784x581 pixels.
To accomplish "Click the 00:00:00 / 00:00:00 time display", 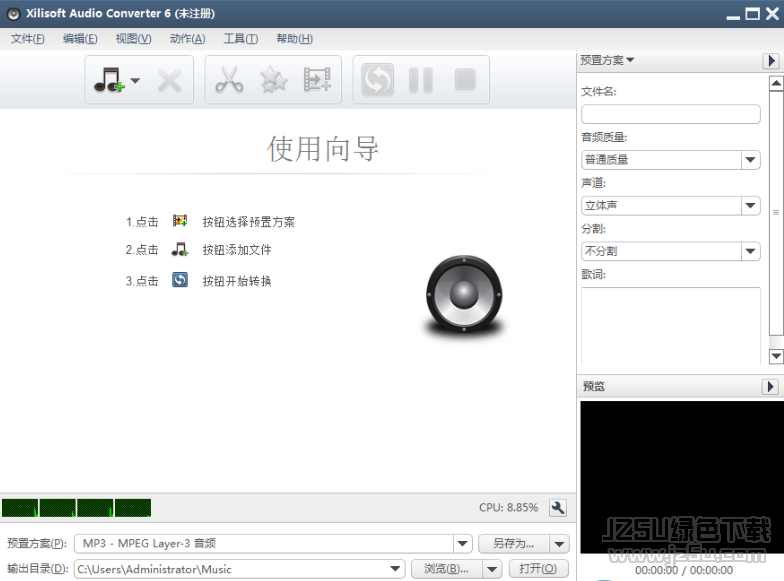I will pyautogui.click(x=684, y=570).
